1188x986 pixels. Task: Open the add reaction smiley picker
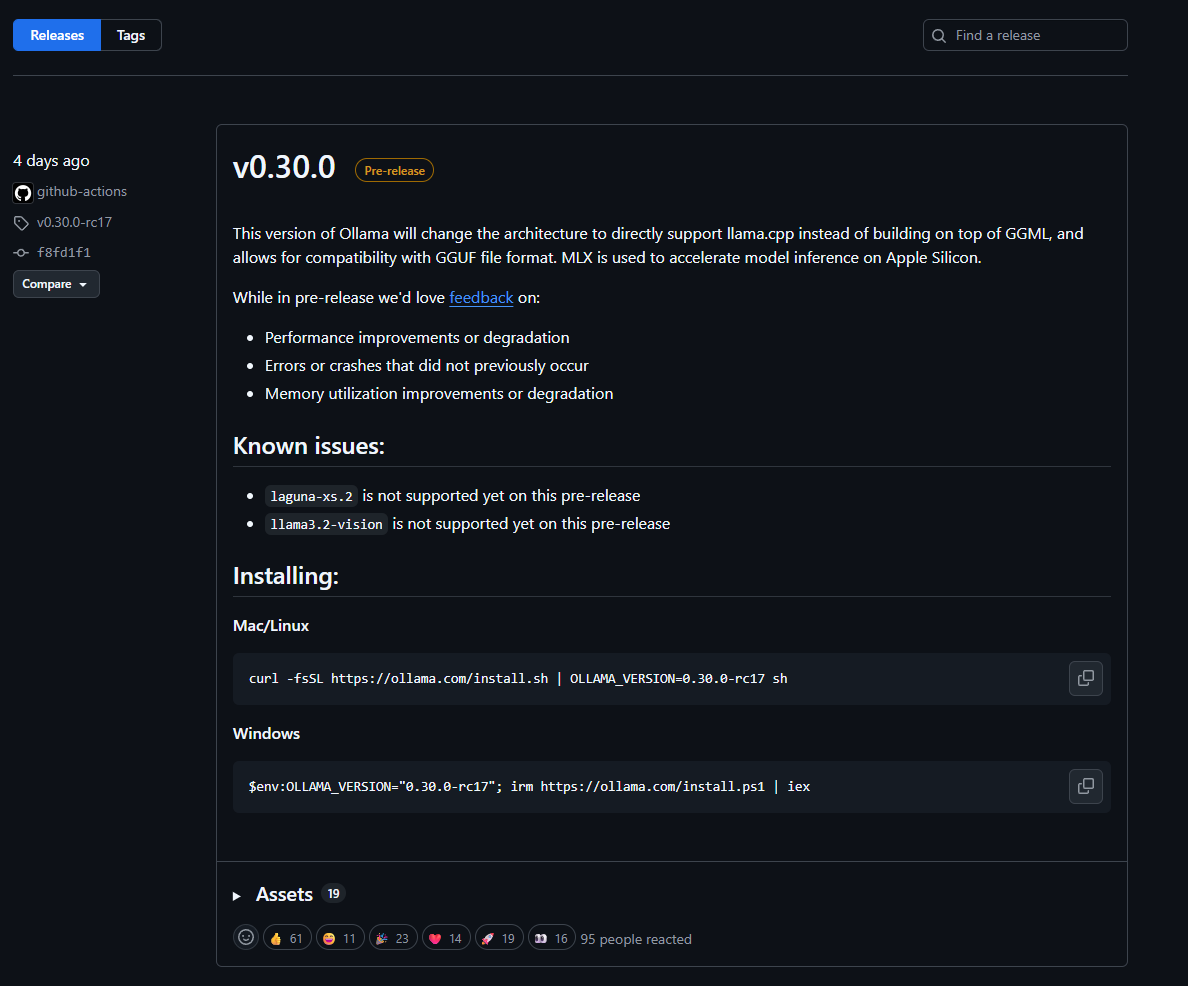pos(245,937)
